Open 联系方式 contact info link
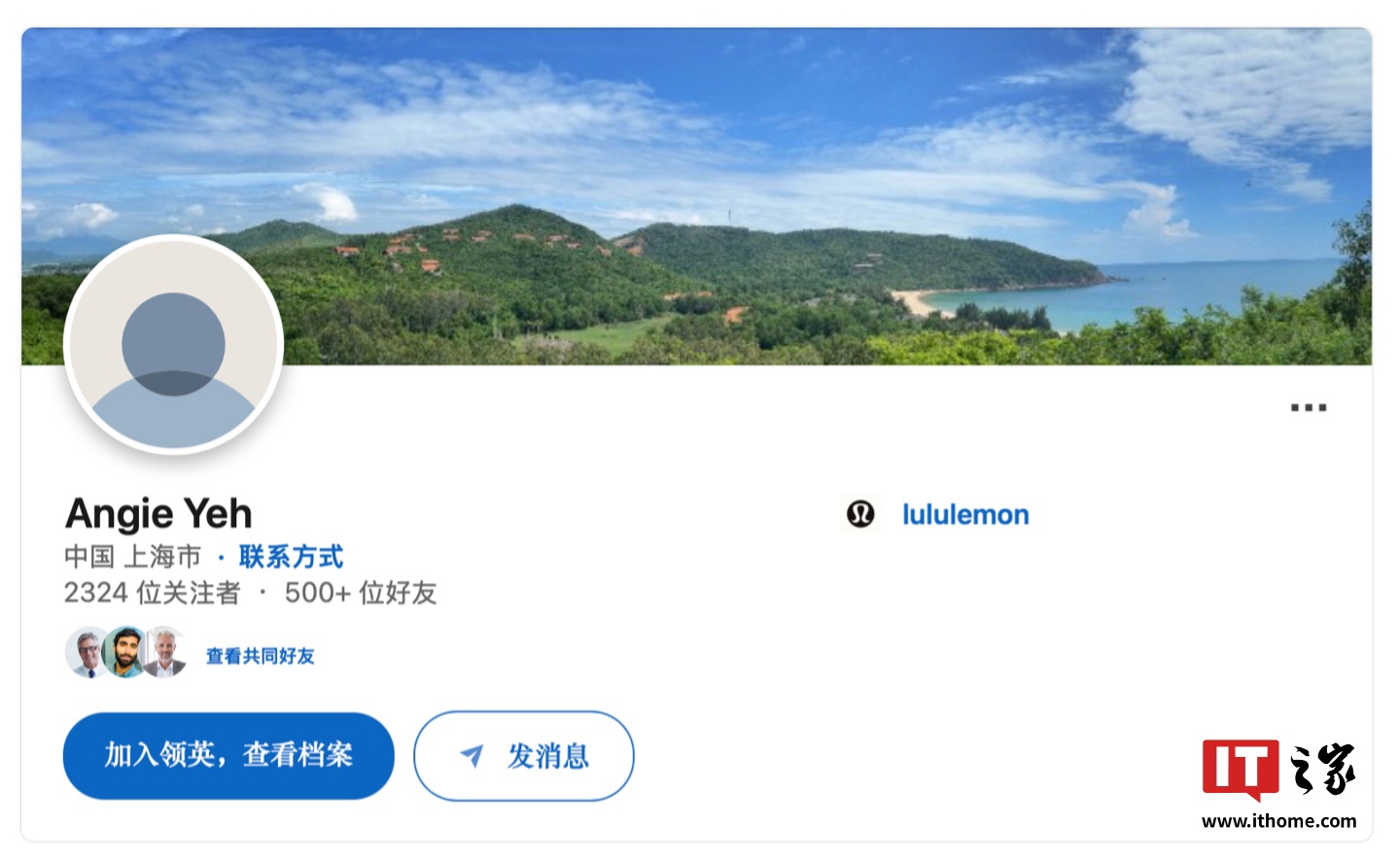The image size is (1400, 859). [x=291, y=557]
